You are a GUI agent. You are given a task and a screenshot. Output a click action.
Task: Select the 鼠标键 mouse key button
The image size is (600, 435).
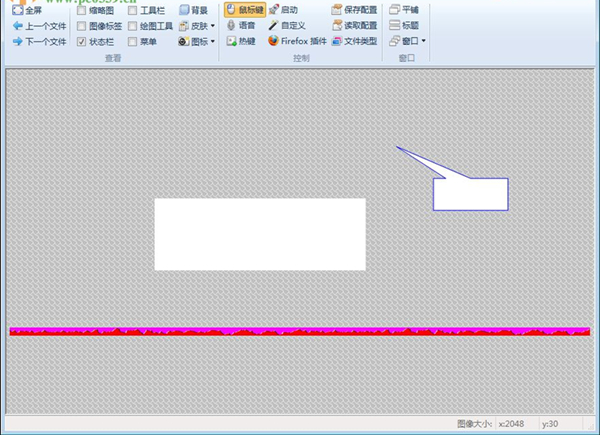click(244, 10)
